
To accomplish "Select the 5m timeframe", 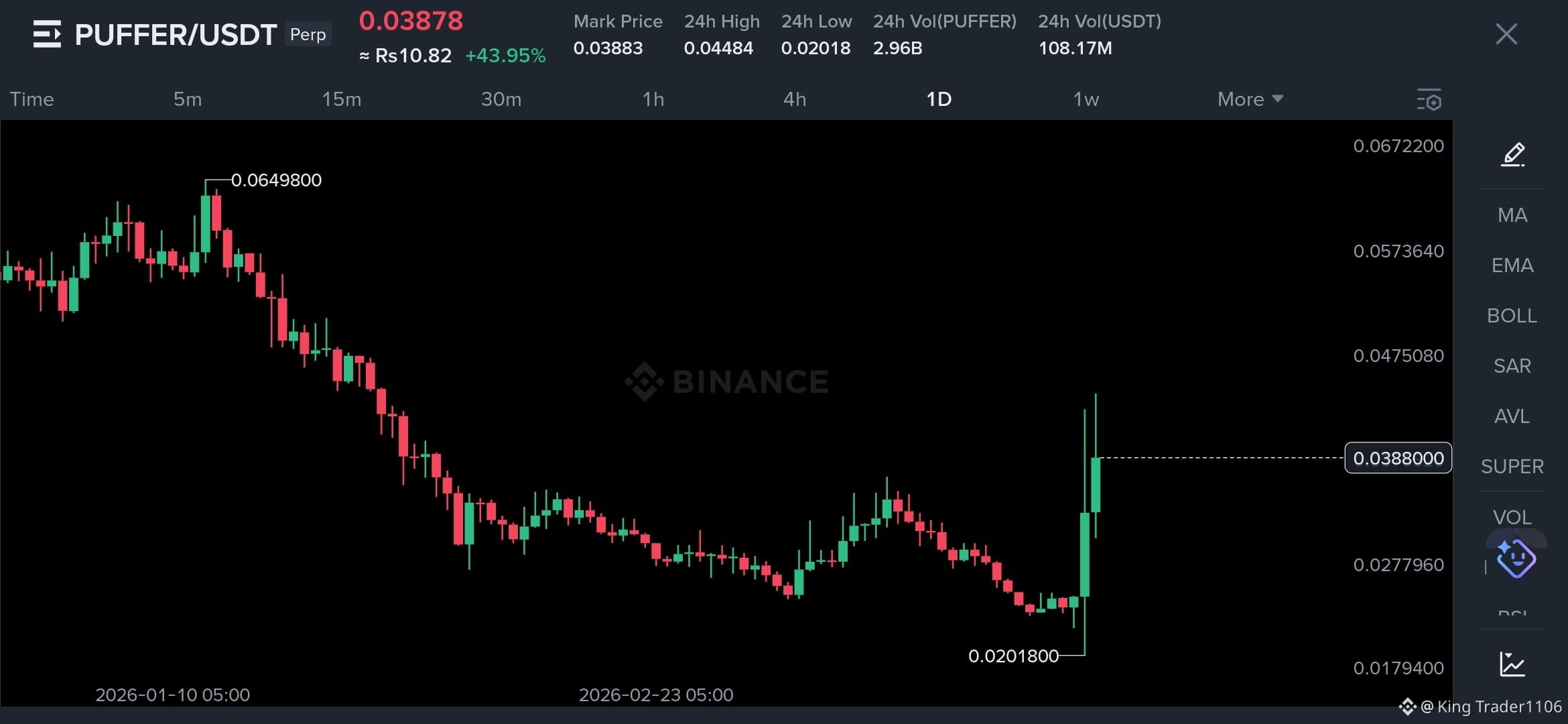I will click(x=188, y=99).
